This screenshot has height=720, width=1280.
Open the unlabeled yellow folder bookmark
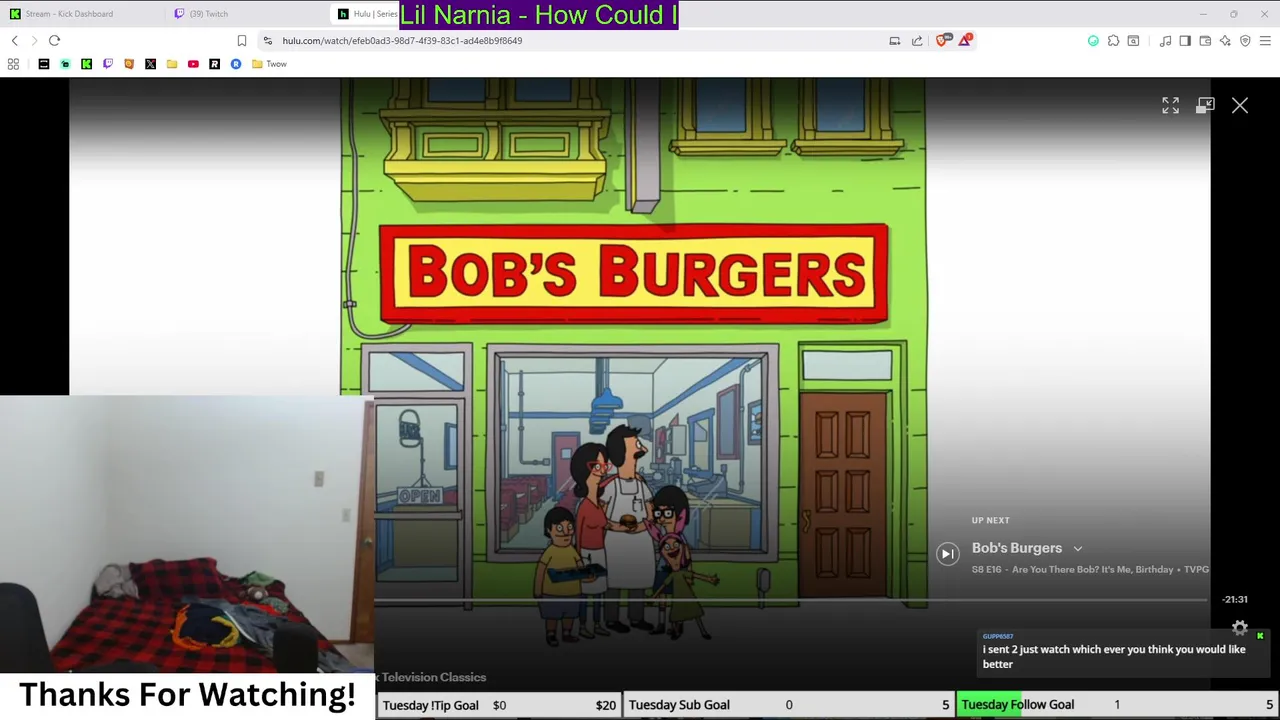tap(172, 64)
